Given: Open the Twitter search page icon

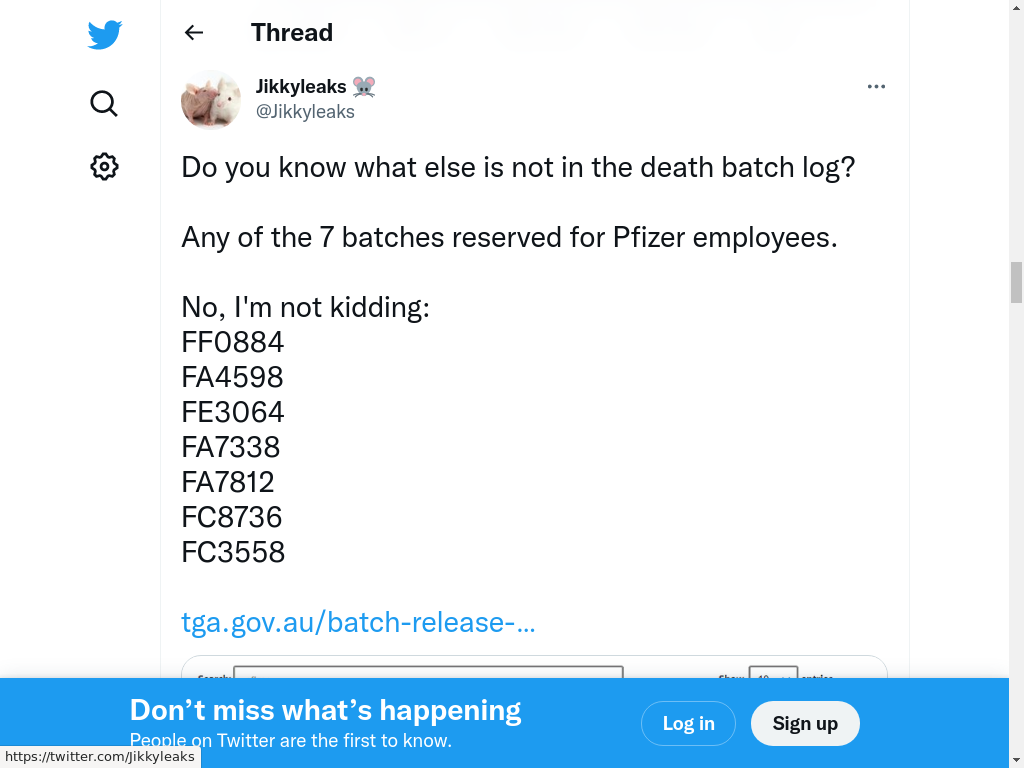Looking at the screenshot, I should point(104,103).
